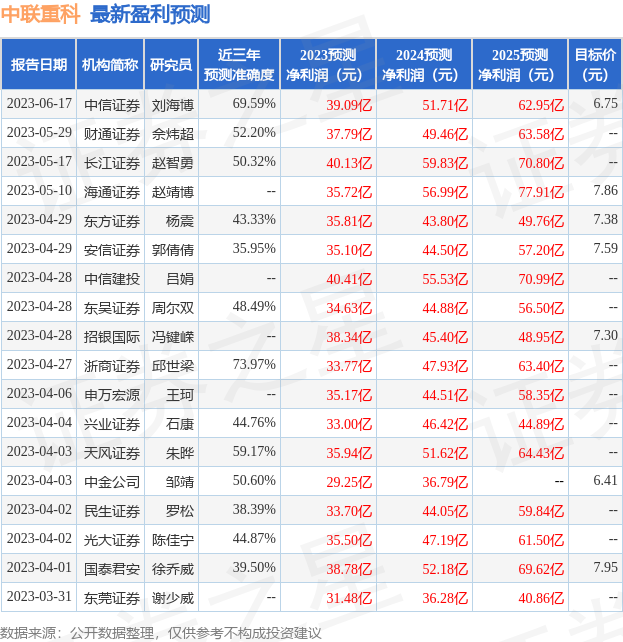Click the 天风证券 institution cell
This screenshot has height=642, width=623.
pyautogui.click(x=112, y=453)
